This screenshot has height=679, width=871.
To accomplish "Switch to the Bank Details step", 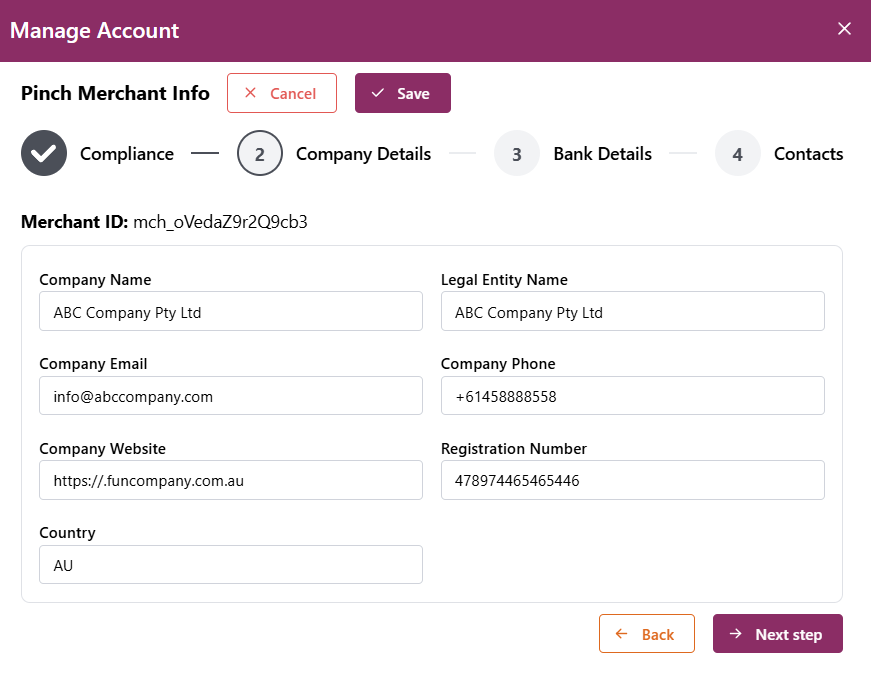I will pos(602,154).
